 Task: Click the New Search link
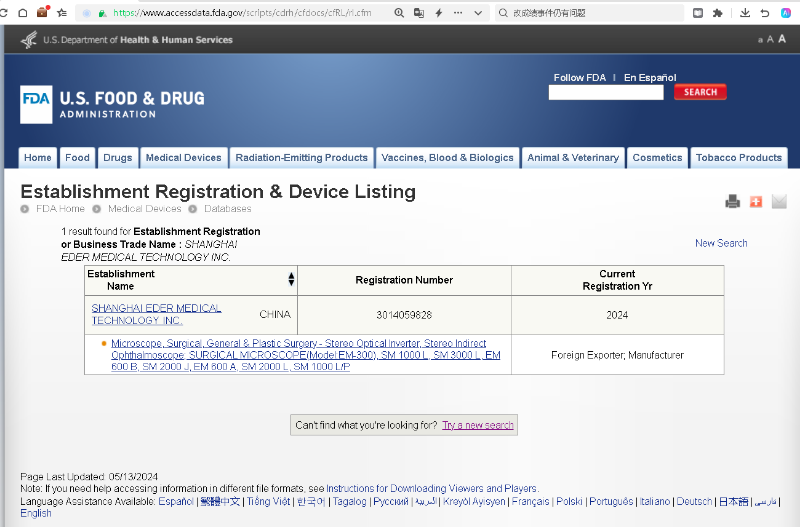click(x=721, y=243)
